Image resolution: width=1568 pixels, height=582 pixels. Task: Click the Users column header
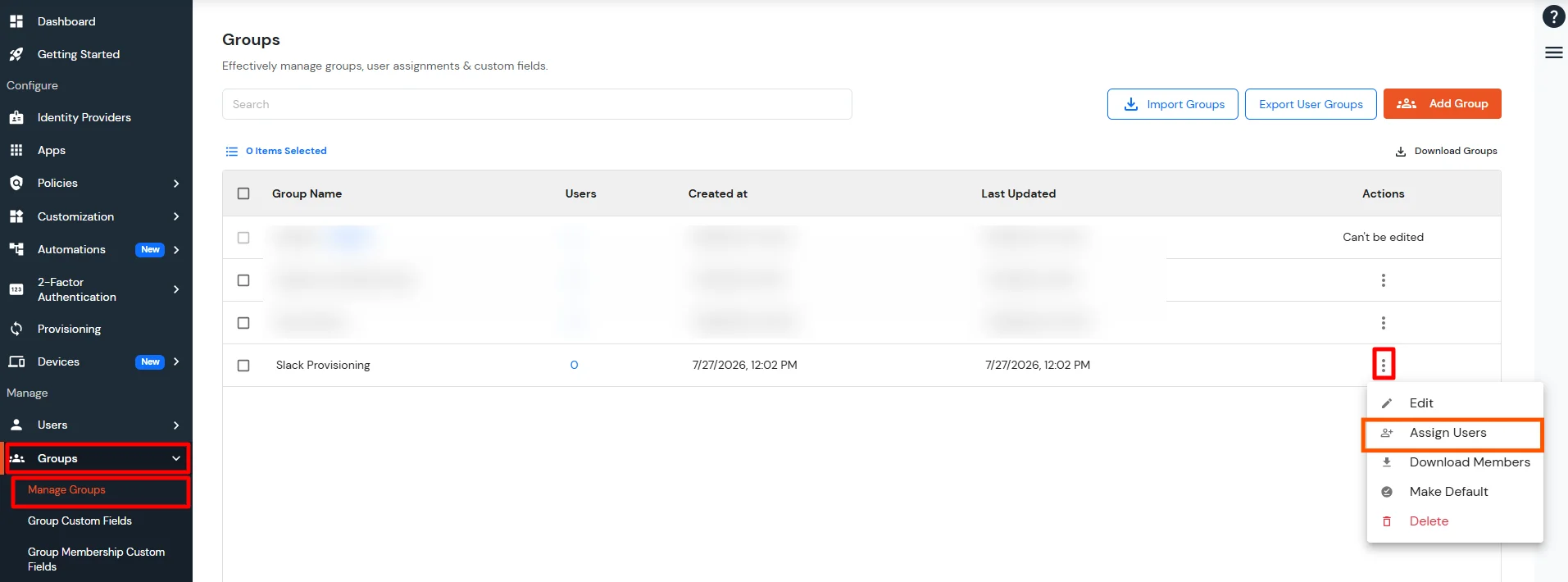[x=580, y=193]
